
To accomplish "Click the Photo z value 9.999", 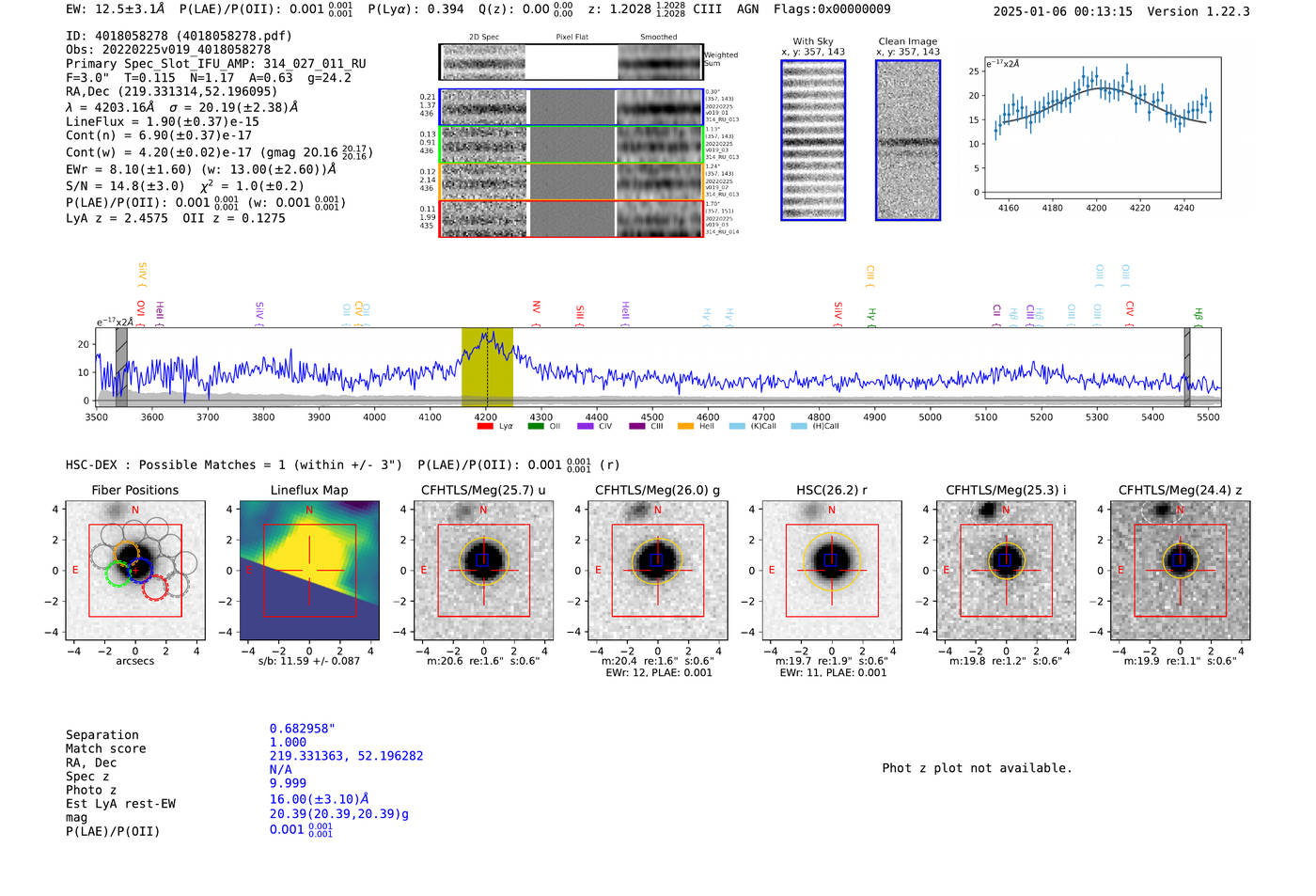I will tap(288, 783).
